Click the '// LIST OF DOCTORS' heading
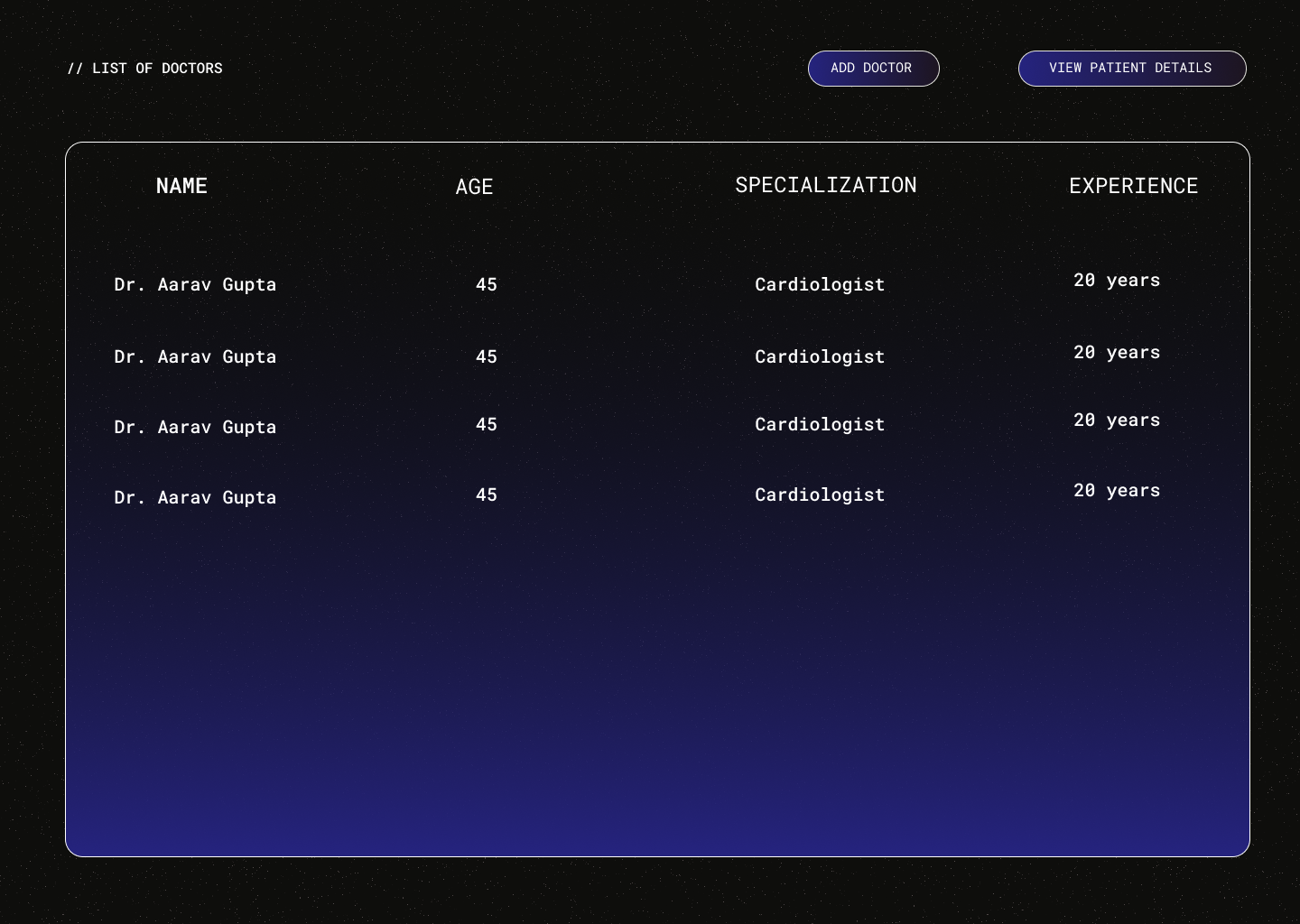Screen dimensions: 1300x924 click(144, 69)
